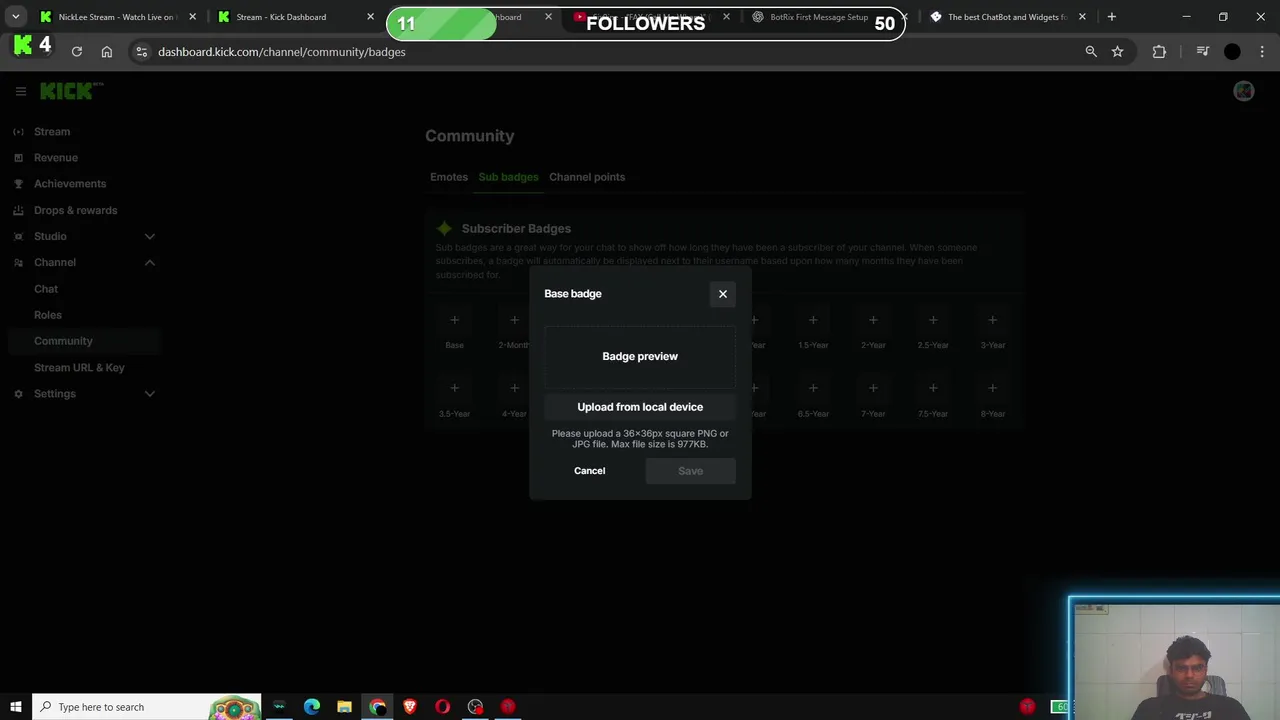This screenshot has height=720, width=1280.
Task: Go to browser home page
Action: pyautogui.click(x=107, y=52)
